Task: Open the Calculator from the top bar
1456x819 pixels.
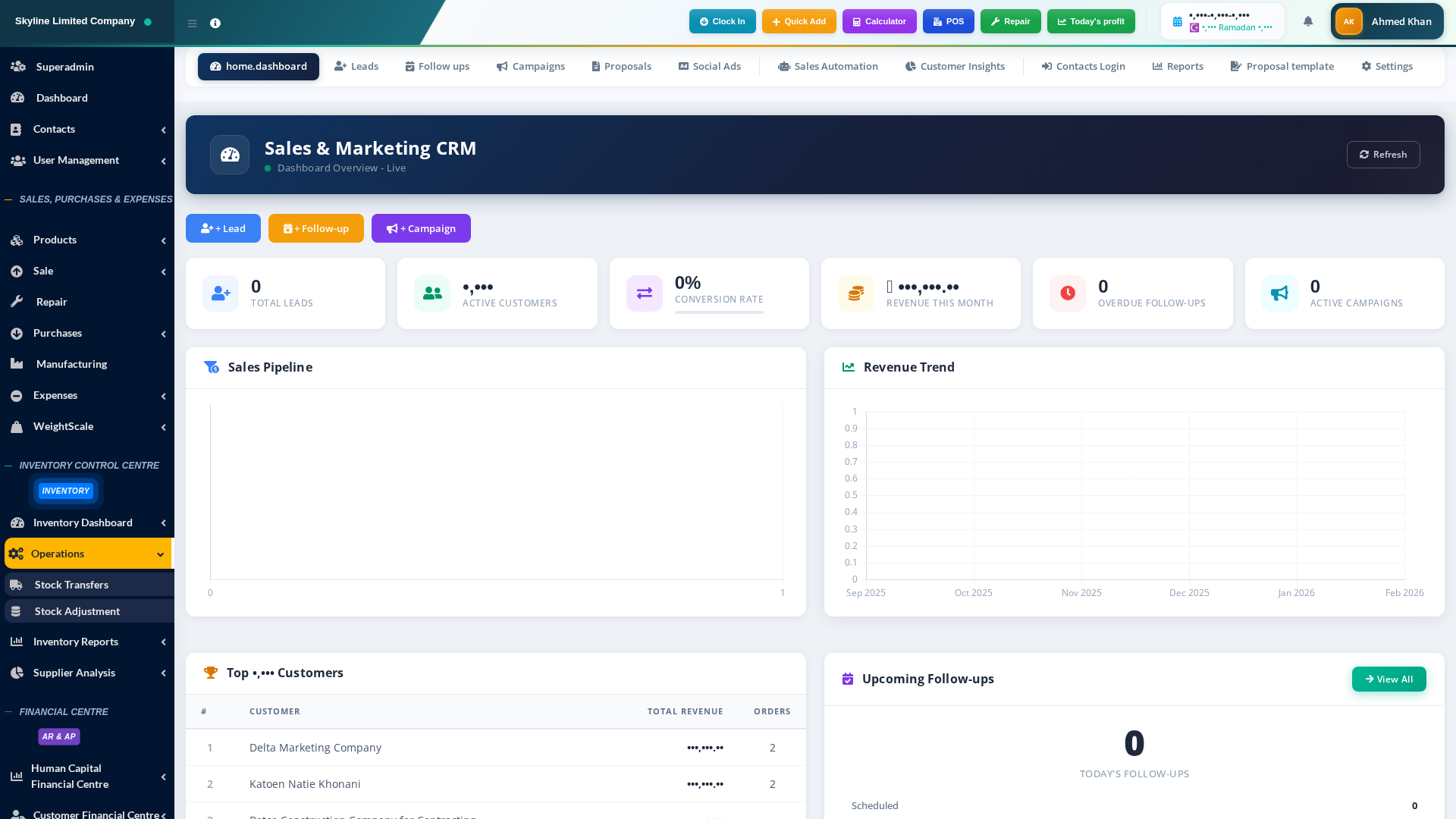Action: 879,21
